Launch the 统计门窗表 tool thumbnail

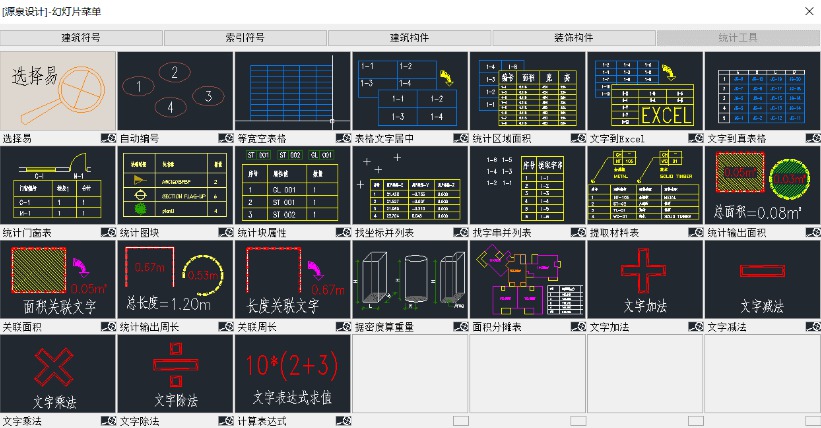click(58, 185)
